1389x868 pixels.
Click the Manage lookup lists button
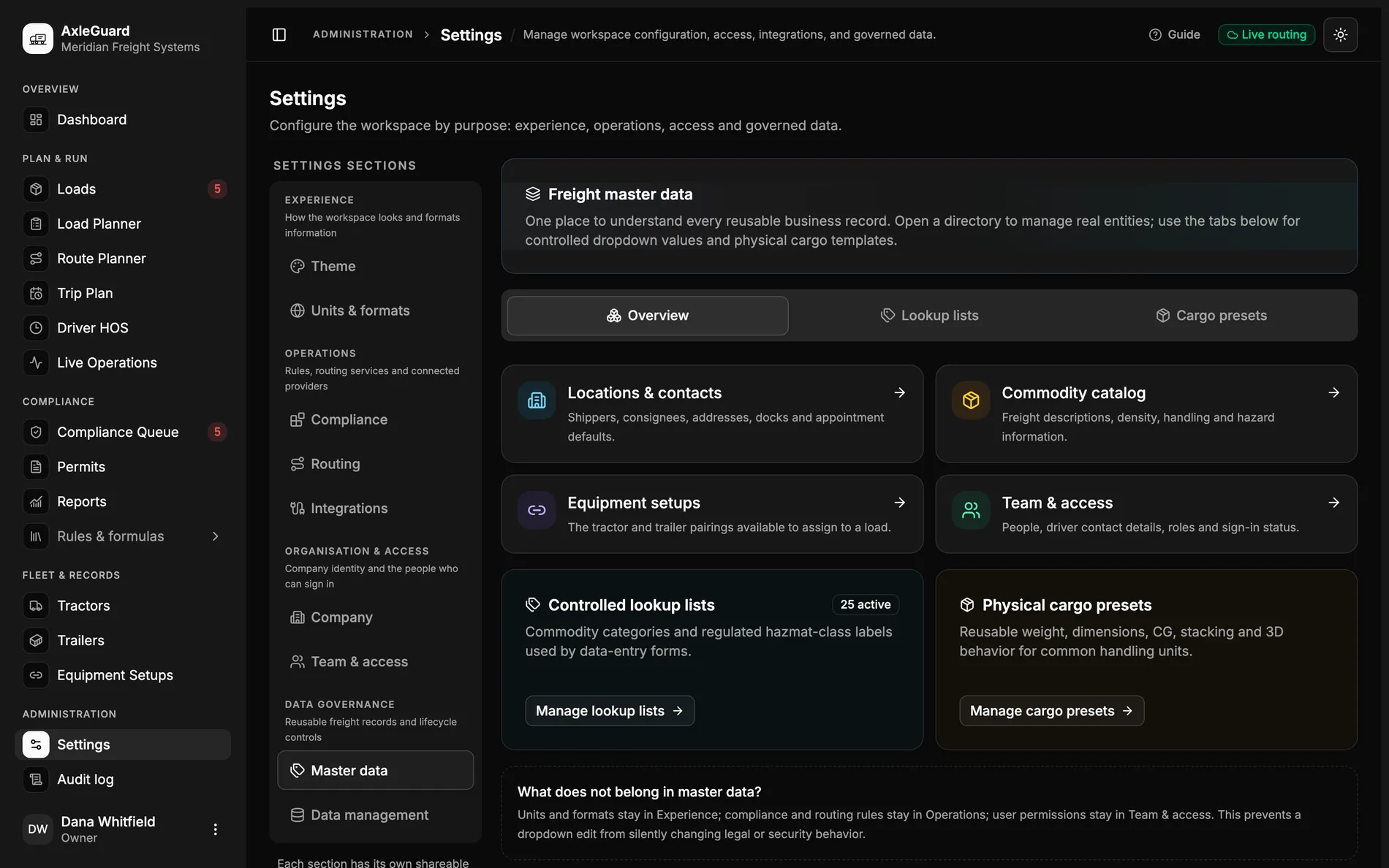point(610,711)
